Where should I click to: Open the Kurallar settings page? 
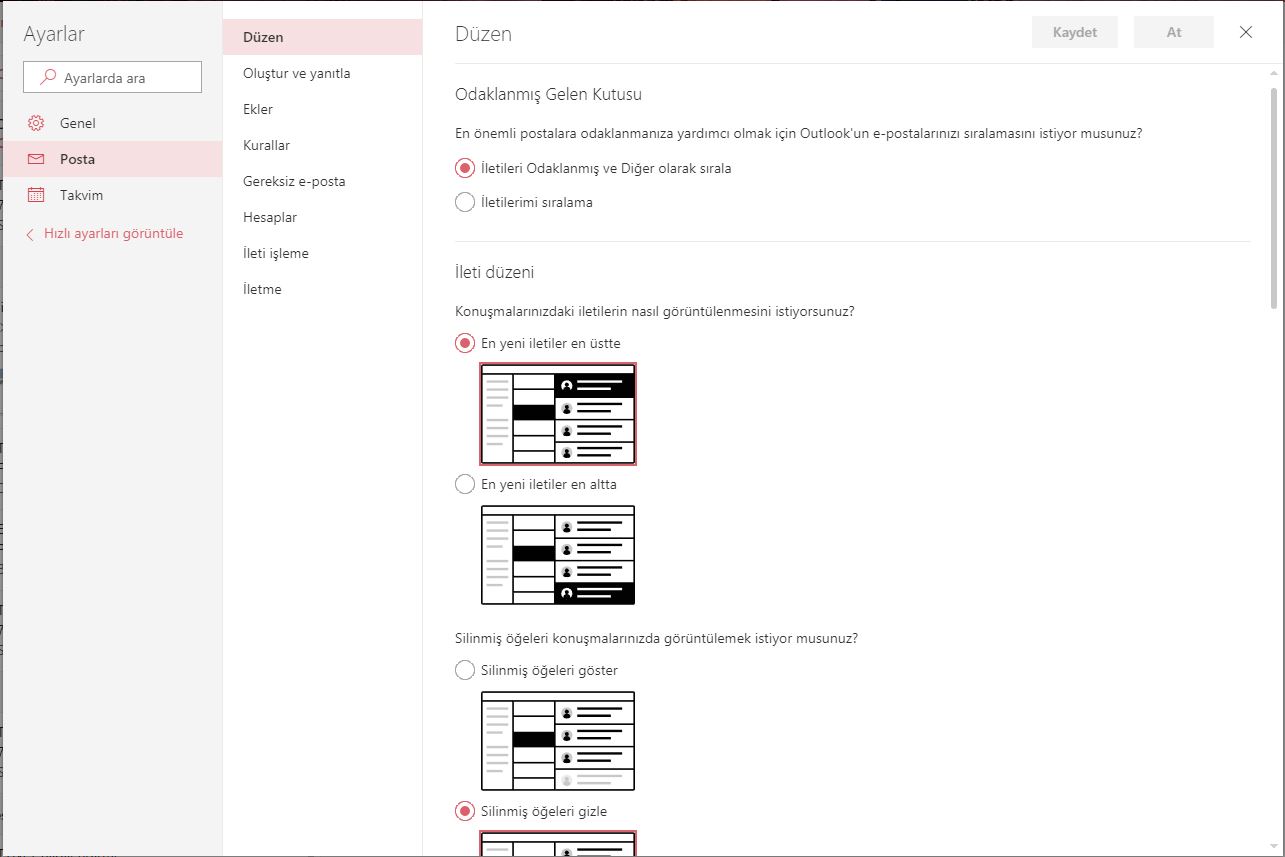tap(322, 145)
